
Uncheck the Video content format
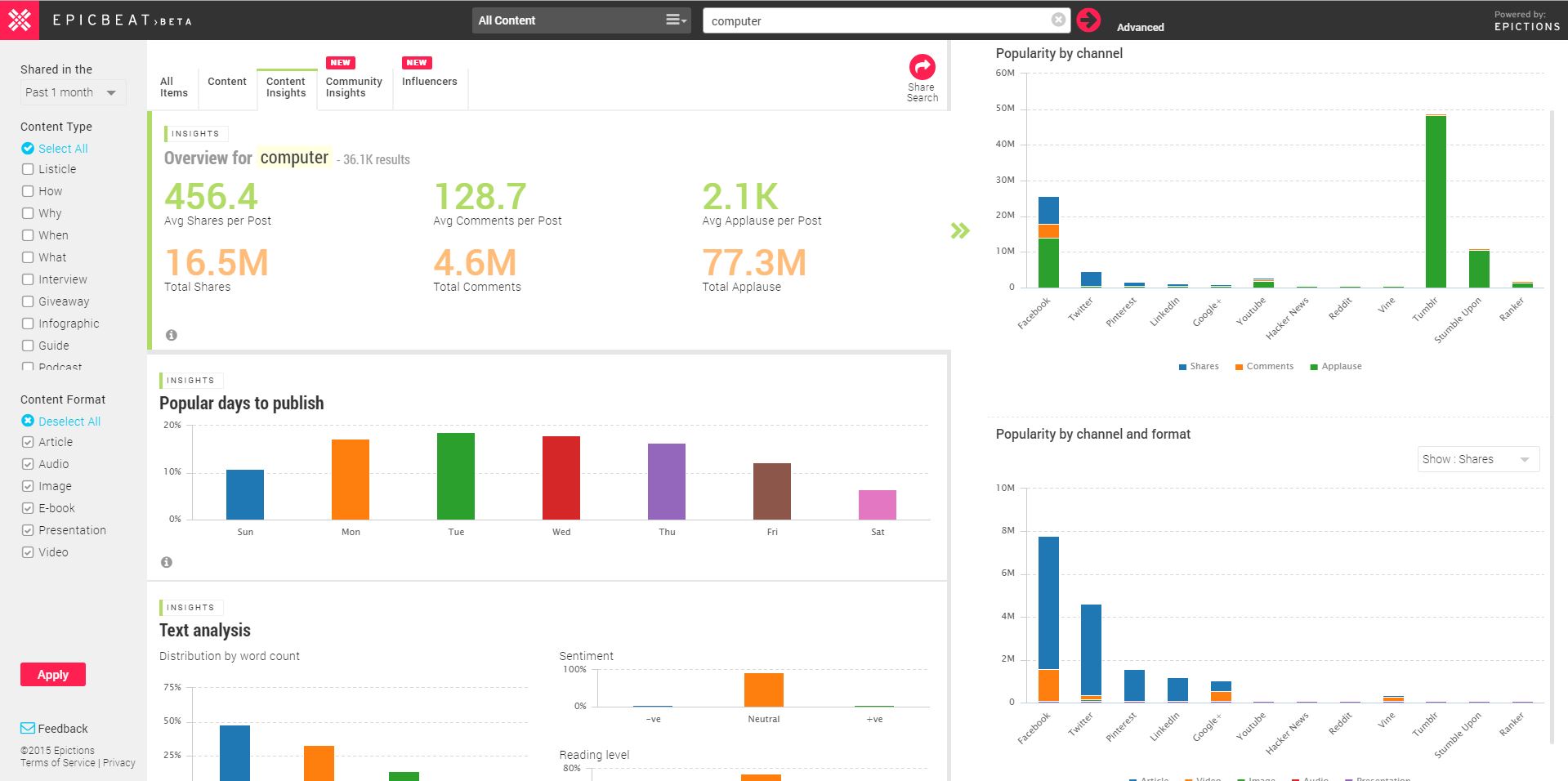coord(28,552)
